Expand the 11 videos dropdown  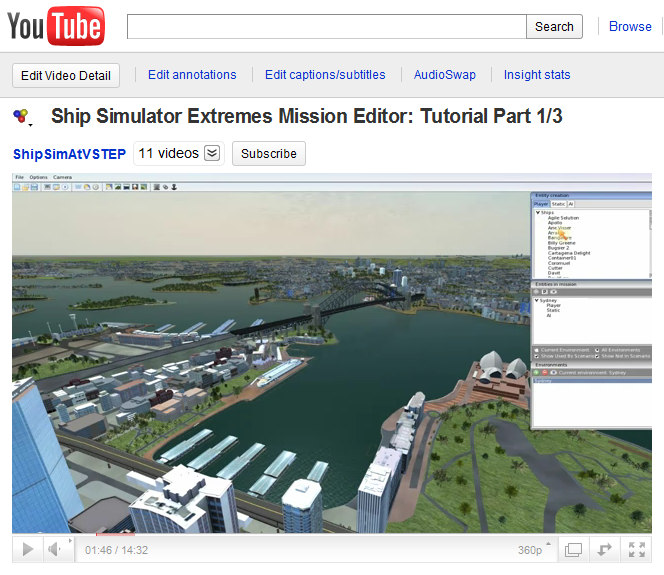click(212, 153)
